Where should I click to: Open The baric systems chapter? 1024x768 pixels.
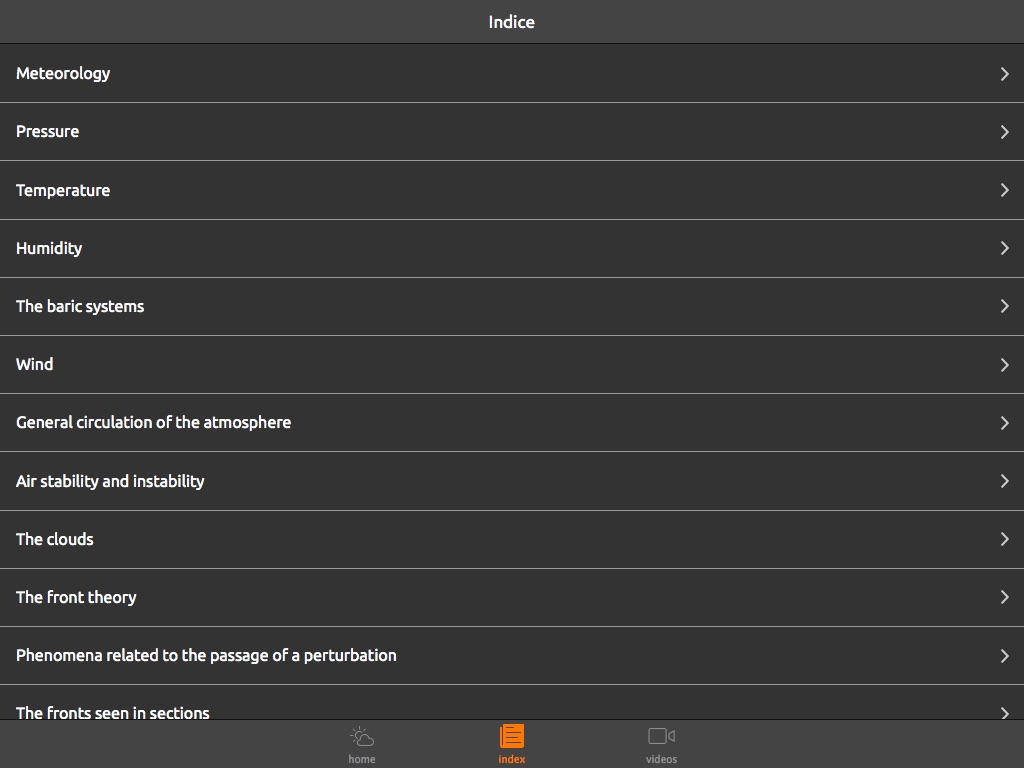(80, 306)
